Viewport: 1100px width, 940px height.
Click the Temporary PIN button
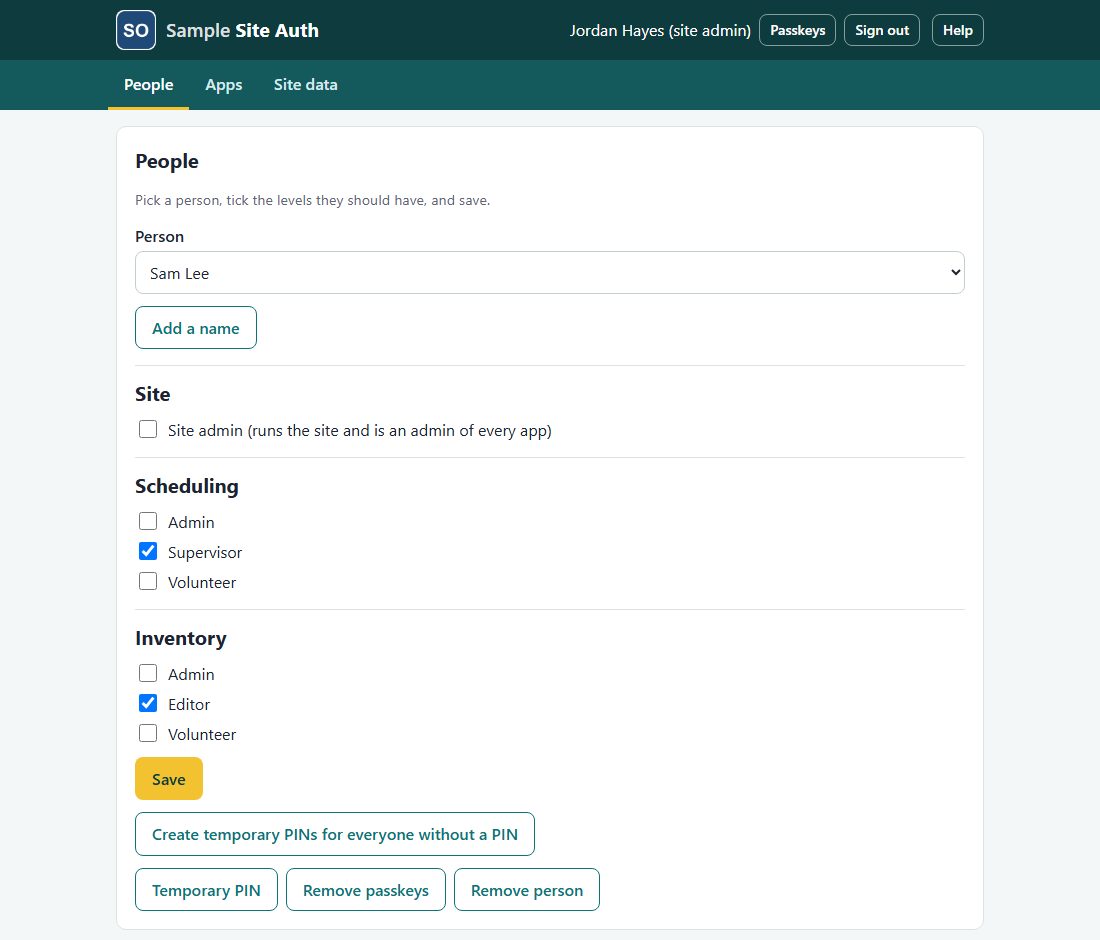pyautogui.click(x=206, y=889)
